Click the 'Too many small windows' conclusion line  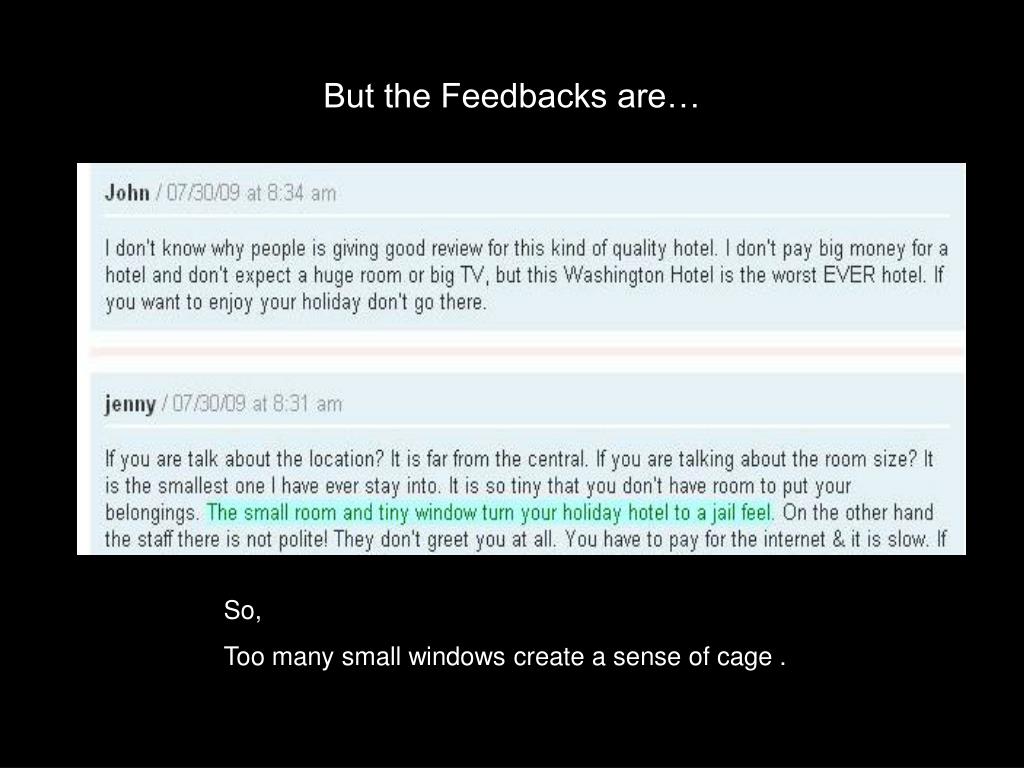[x=504, y=656]
